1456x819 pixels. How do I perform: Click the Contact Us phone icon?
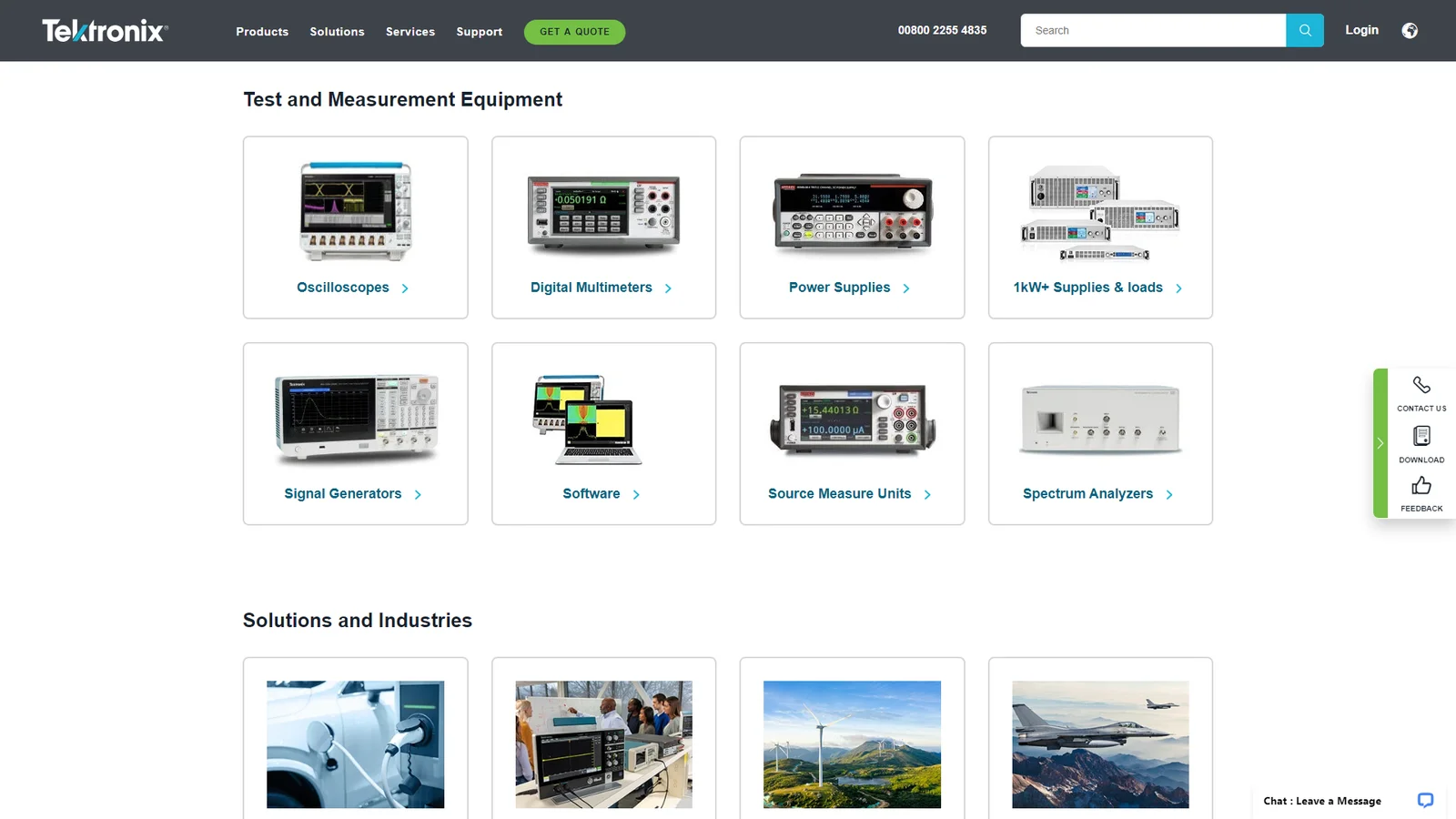coord(1421,385)
